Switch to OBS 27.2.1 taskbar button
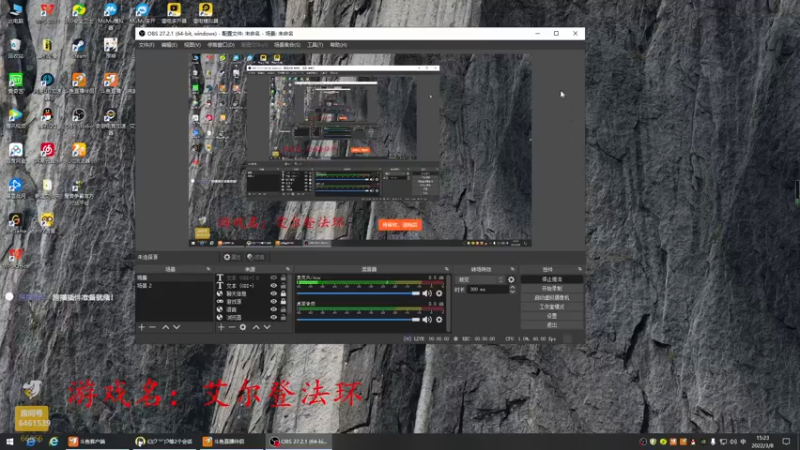This screenshot has width=800, height=450. click(x=299, y=441)
